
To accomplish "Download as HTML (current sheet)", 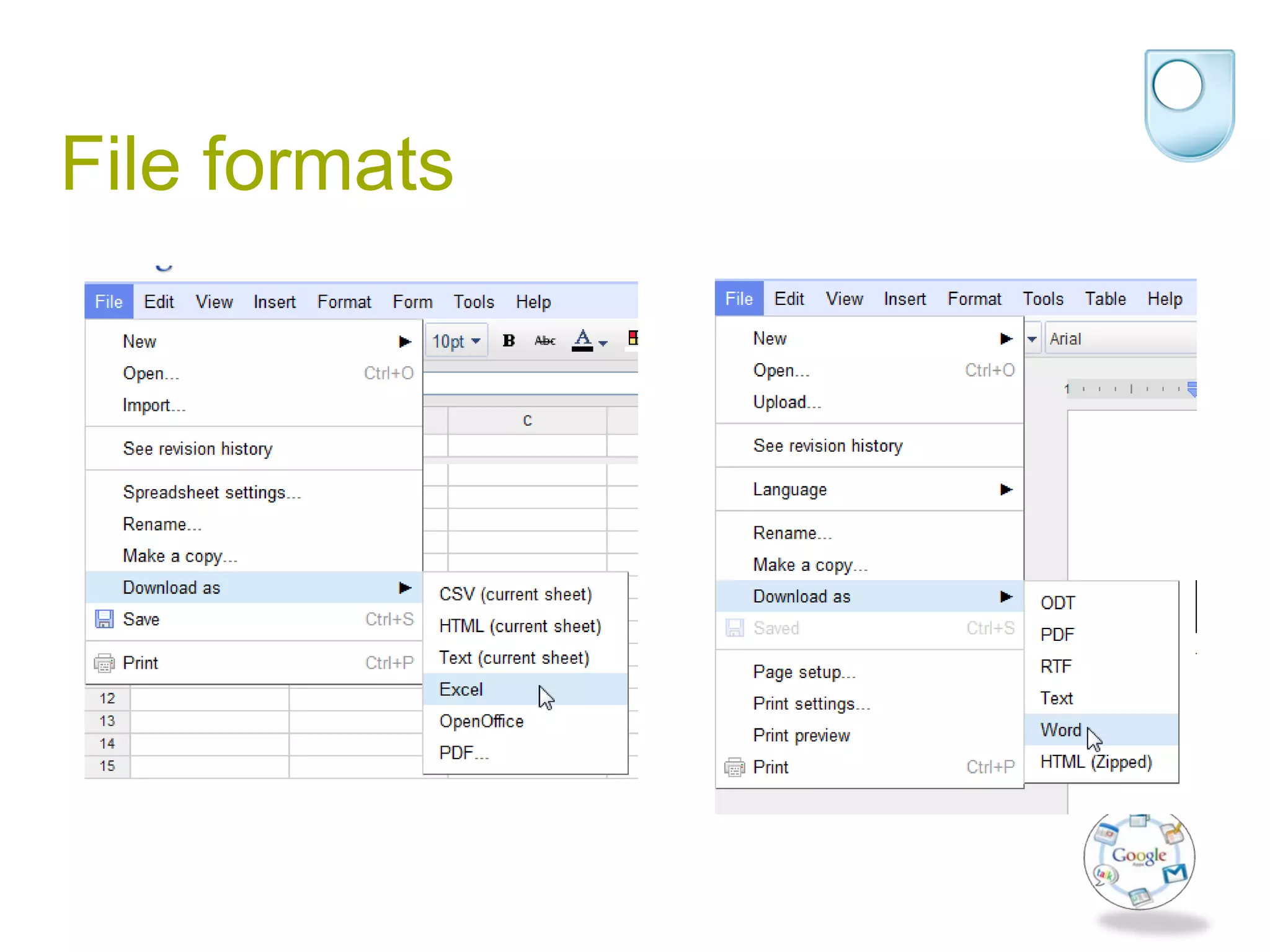I will point(525,626).
